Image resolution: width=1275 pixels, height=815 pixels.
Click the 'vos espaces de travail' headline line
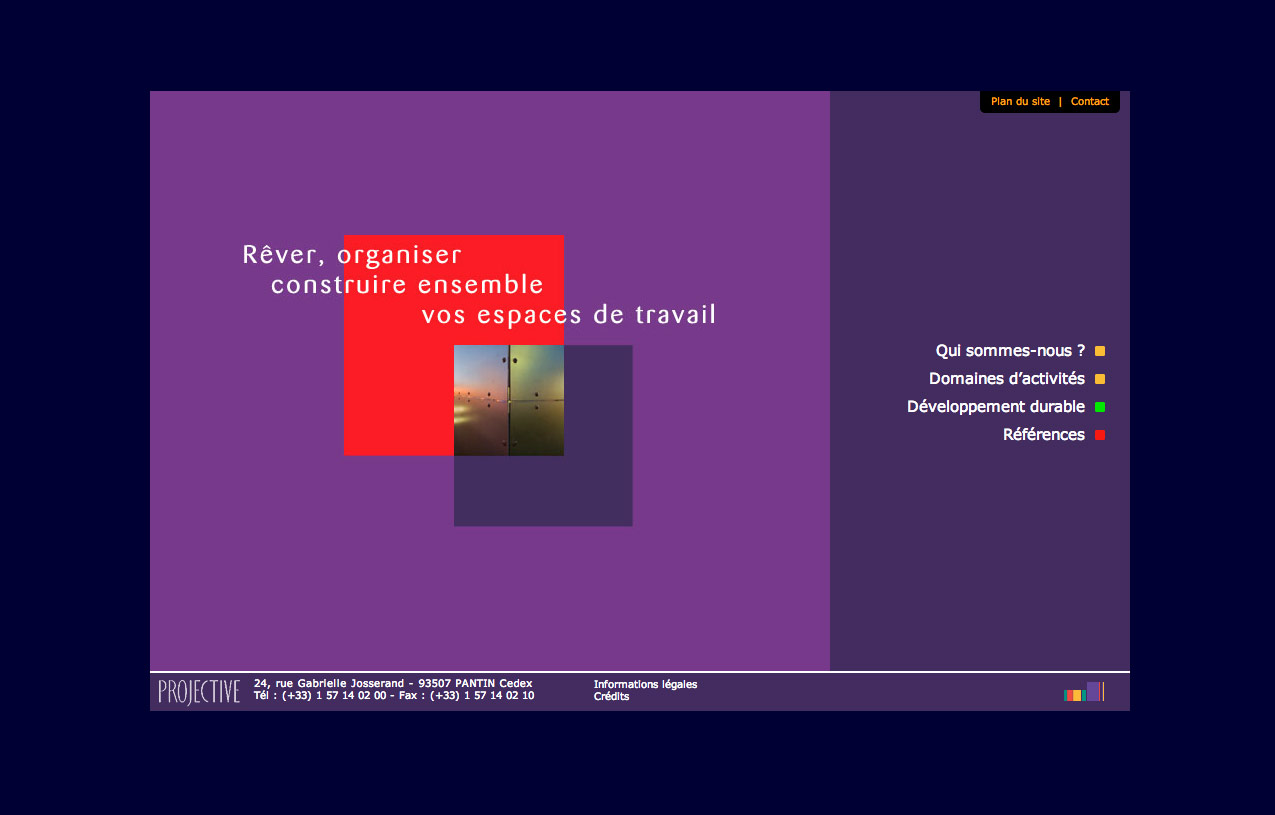(569, 315)
